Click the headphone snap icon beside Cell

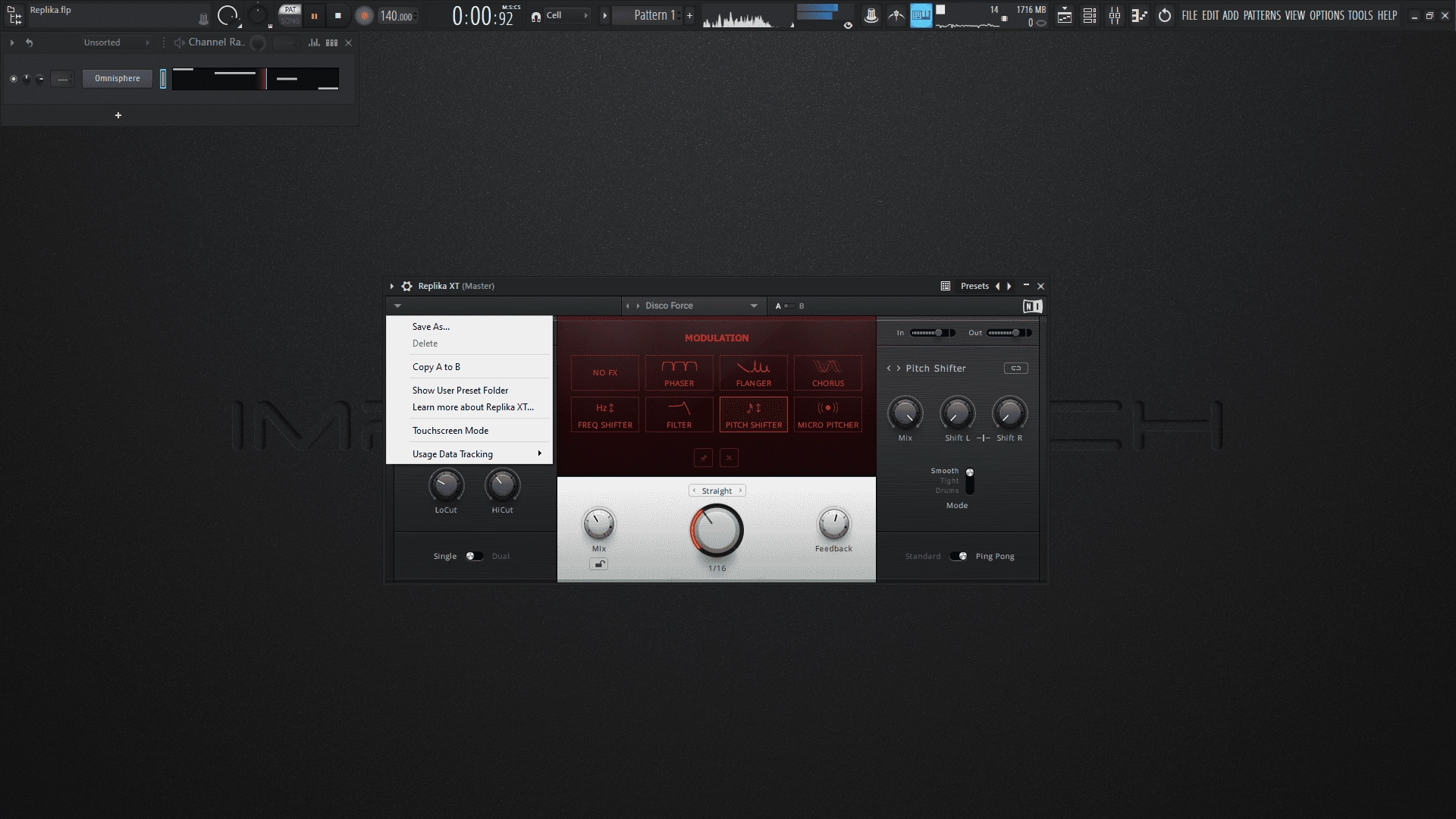coord(535,16)
